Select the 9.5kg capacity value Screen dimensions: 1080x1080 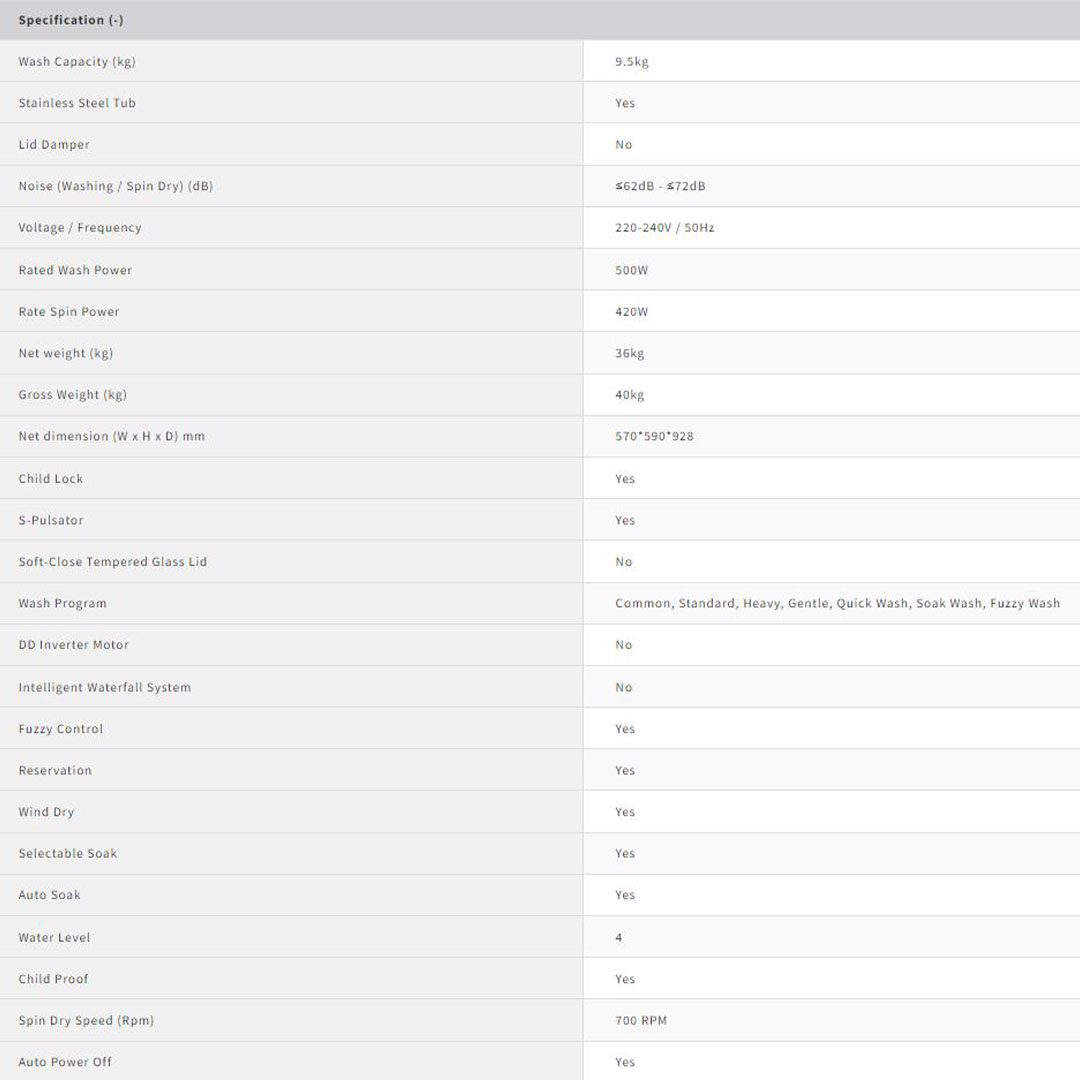[632, 62]
